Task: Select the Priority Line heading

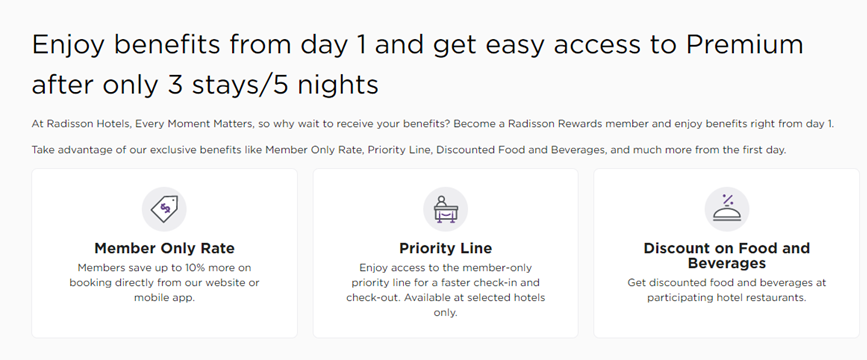Action: click(x=445, y=248)
